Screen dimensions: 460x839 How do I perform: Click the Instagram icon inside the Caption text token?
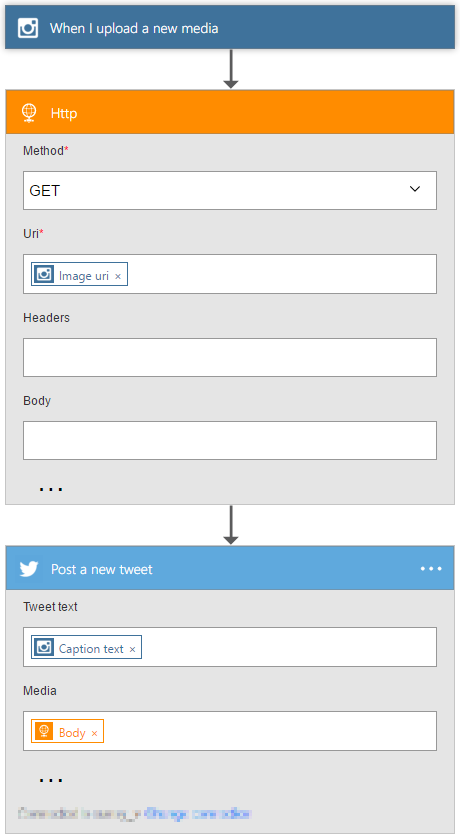click(44, 647)
